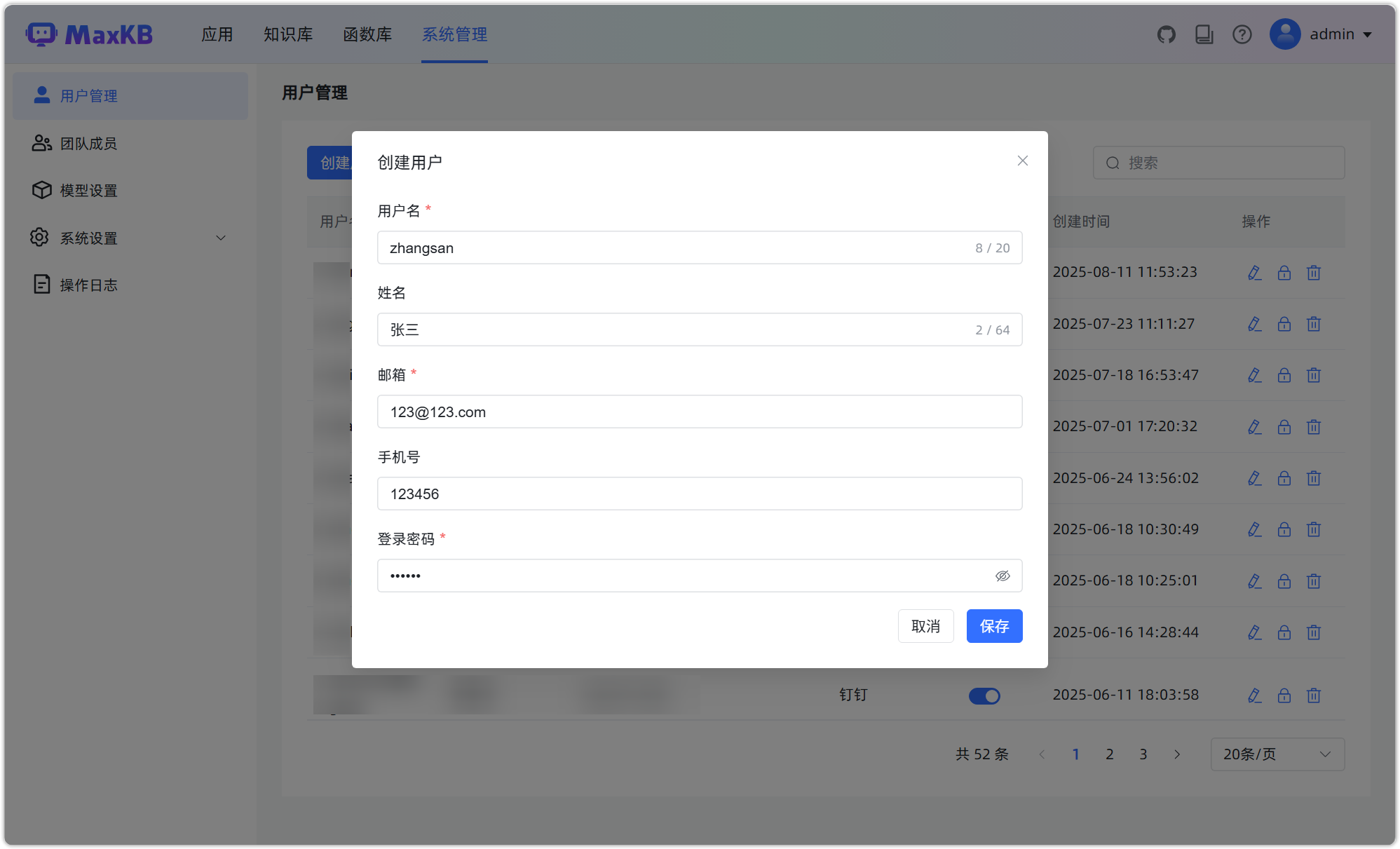
Task: Cancel the create user dialog
Action: pos(925,626)
